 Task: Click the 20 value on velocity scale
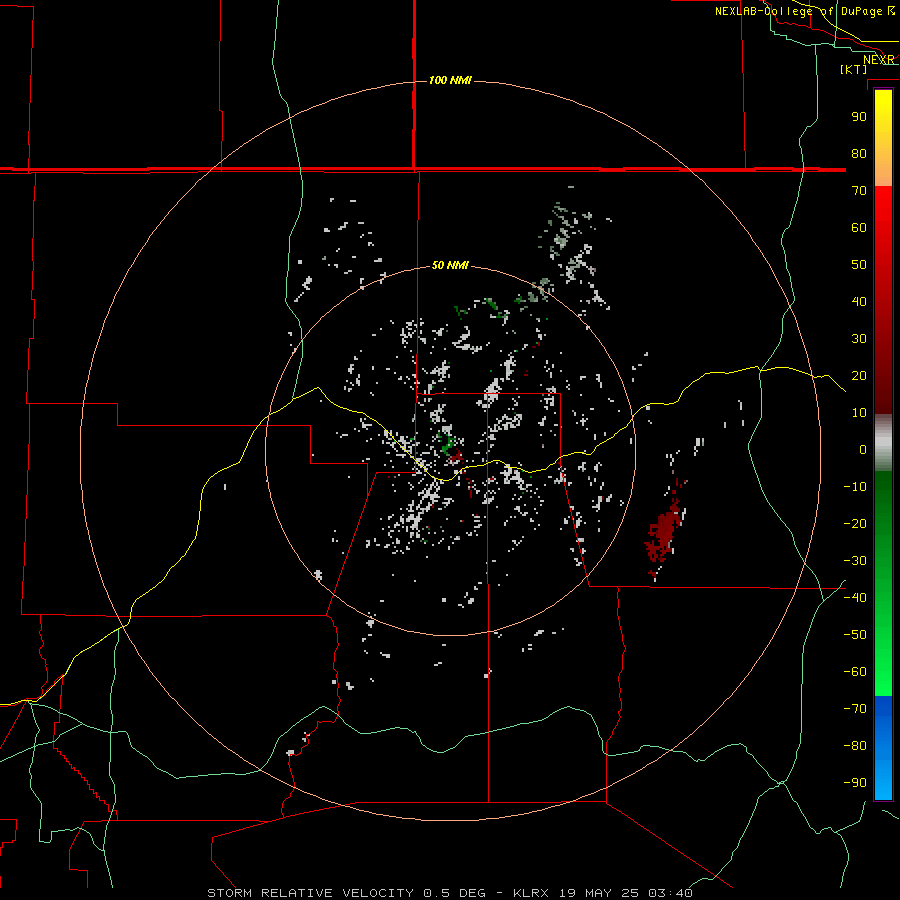(x=859, y=376)
